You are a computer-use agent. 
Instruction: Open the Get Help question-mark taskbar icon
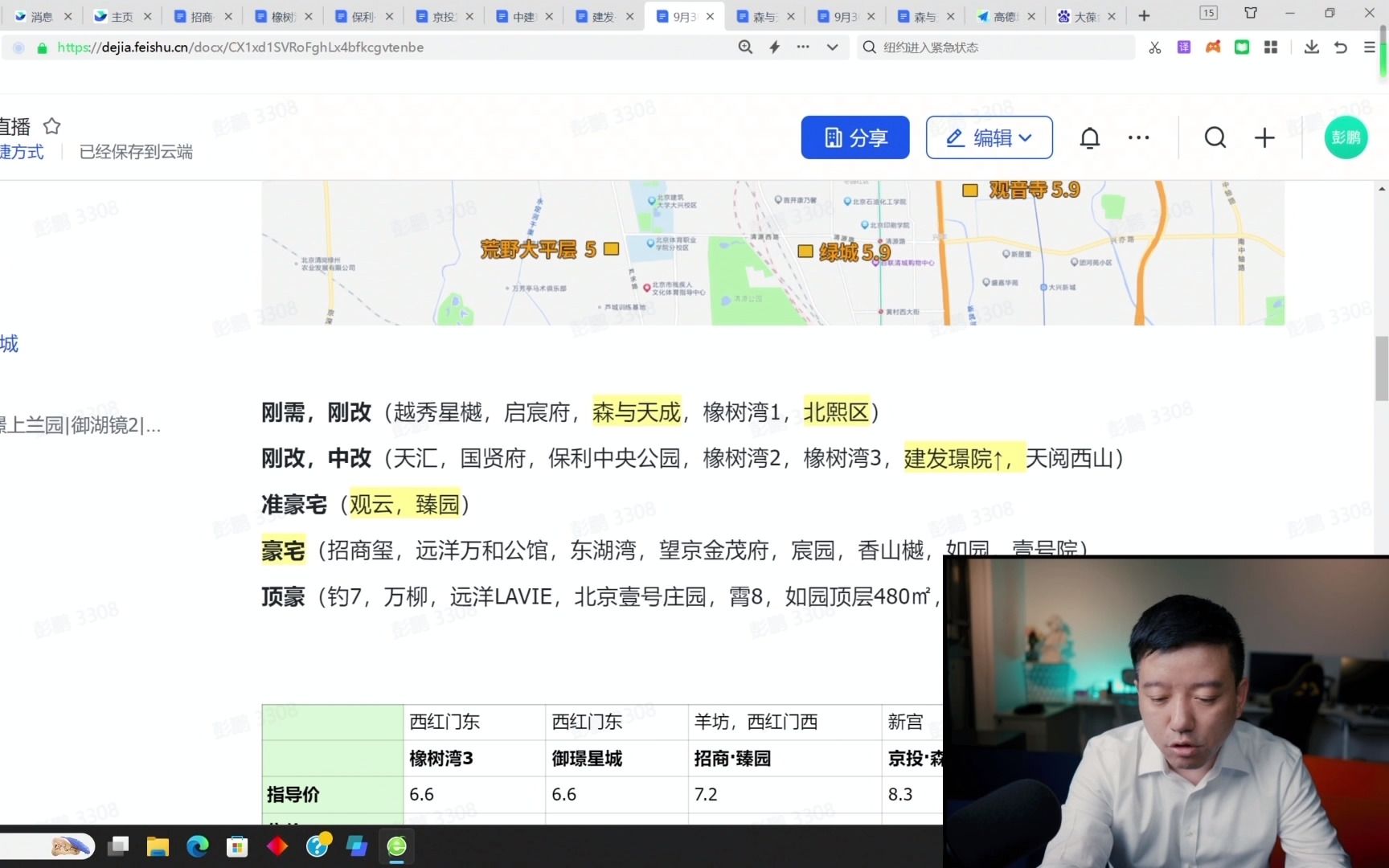tap(318, 845)
